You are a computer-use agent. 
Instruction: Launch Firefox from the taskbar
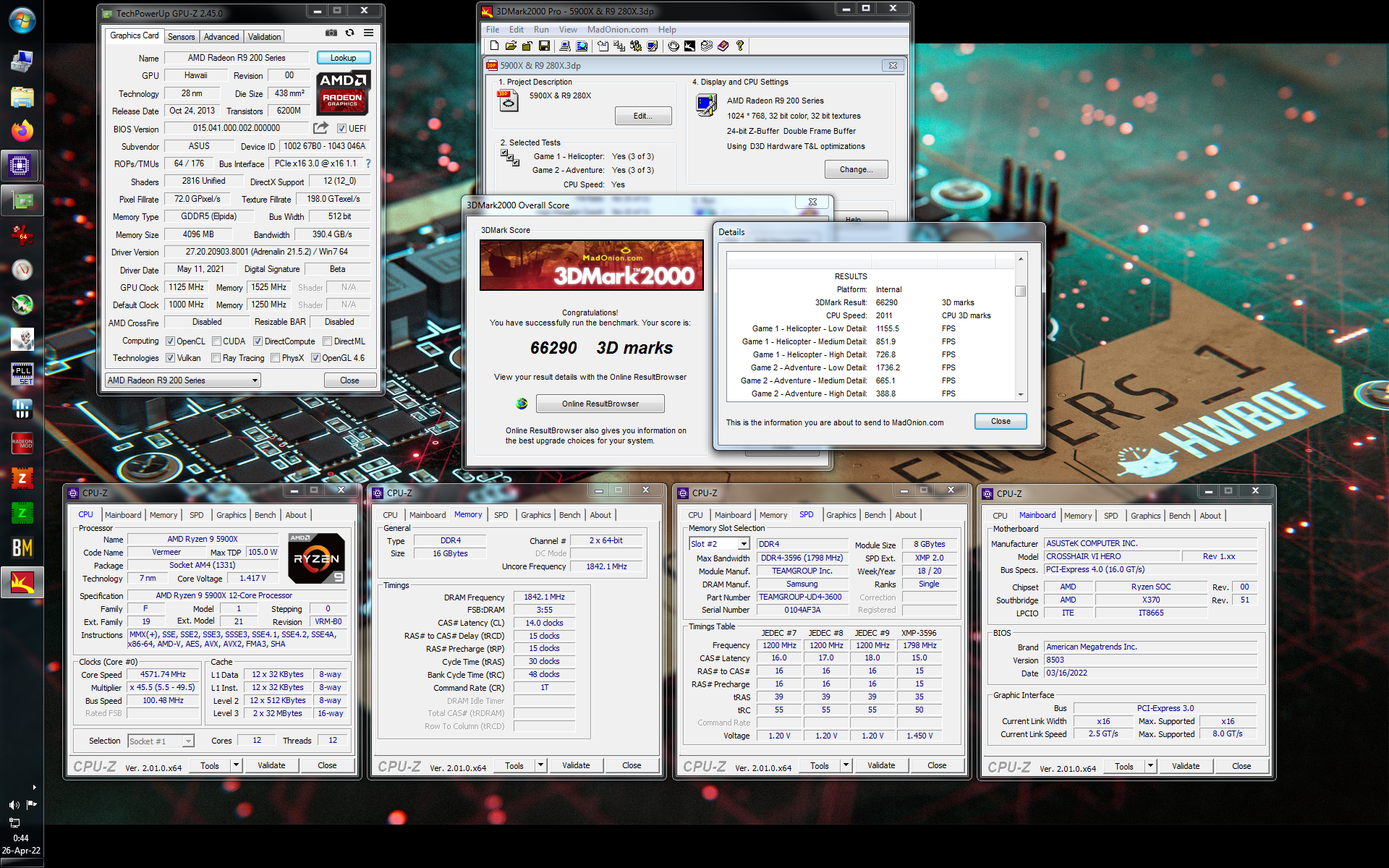pyautogui.click(x=22, y=131)
